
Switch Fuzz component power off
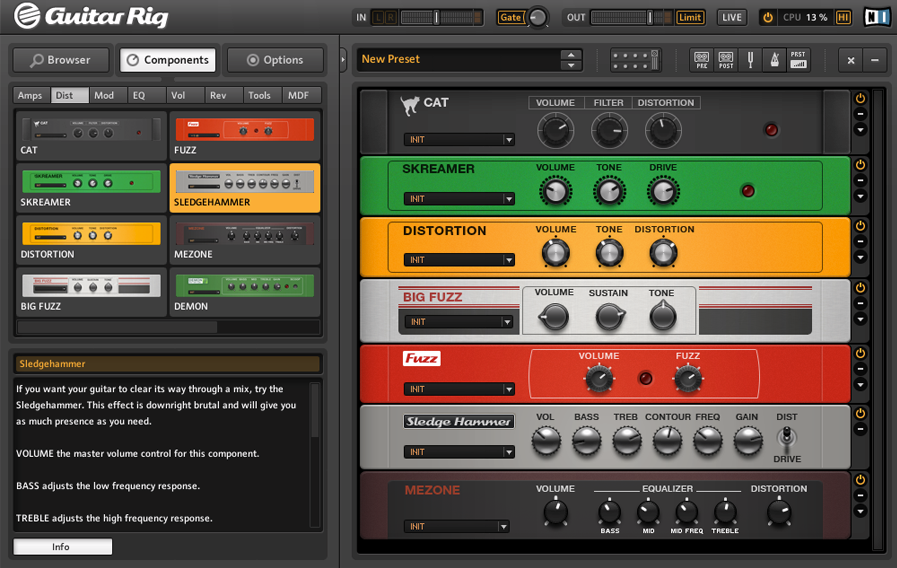tap(860, 353)
